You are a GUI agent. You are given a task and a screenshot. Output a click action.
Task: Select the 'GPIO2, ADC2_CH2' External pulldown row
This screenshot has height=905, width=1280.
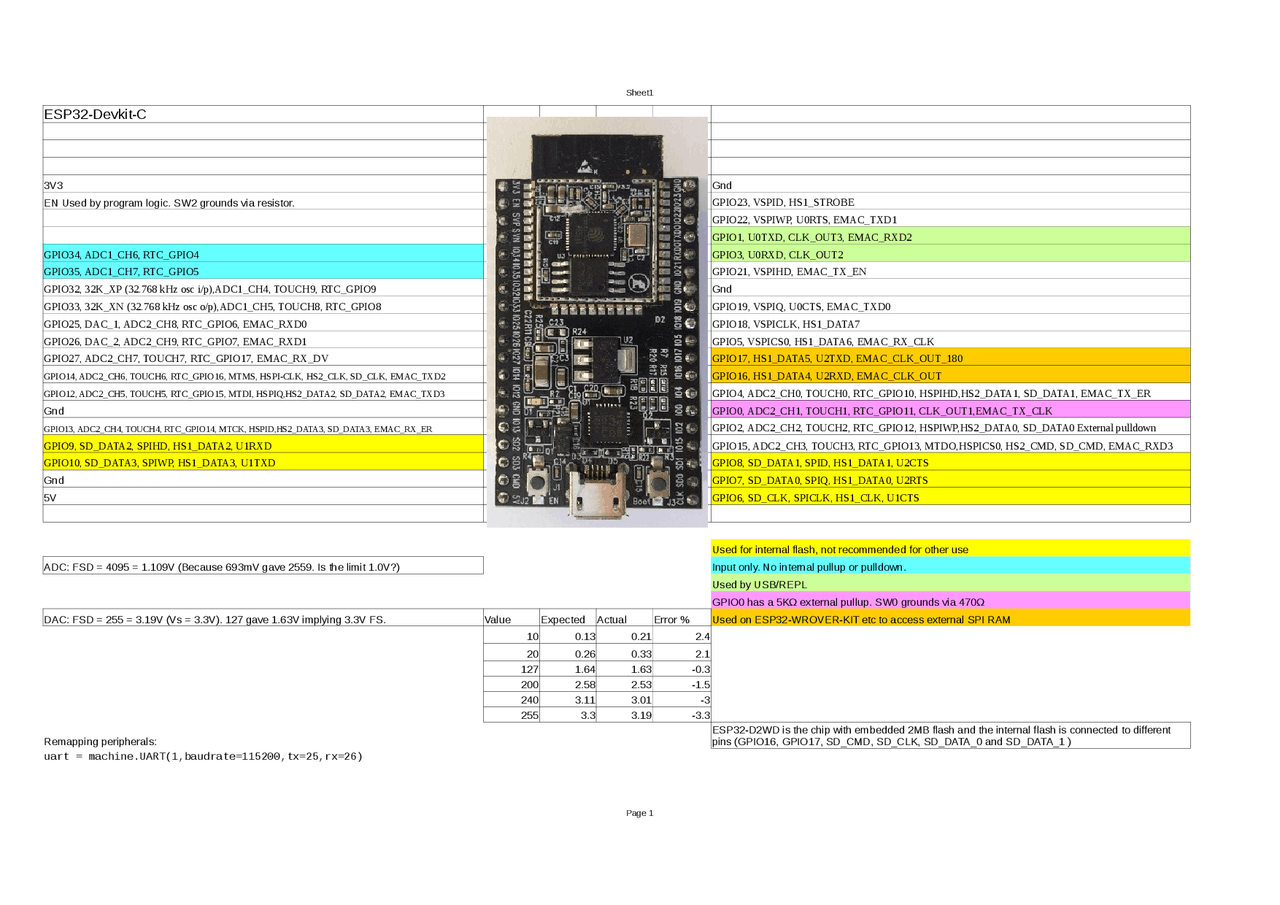pyautogui.click(x=950, y=428)
